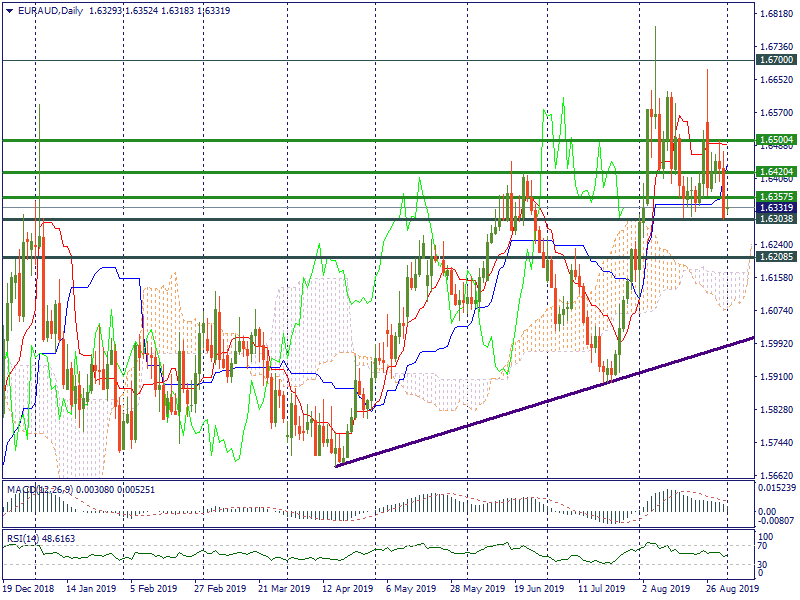Select the MACD scale value 0.015239
800x600 pixels.
(x=776, y=487)
